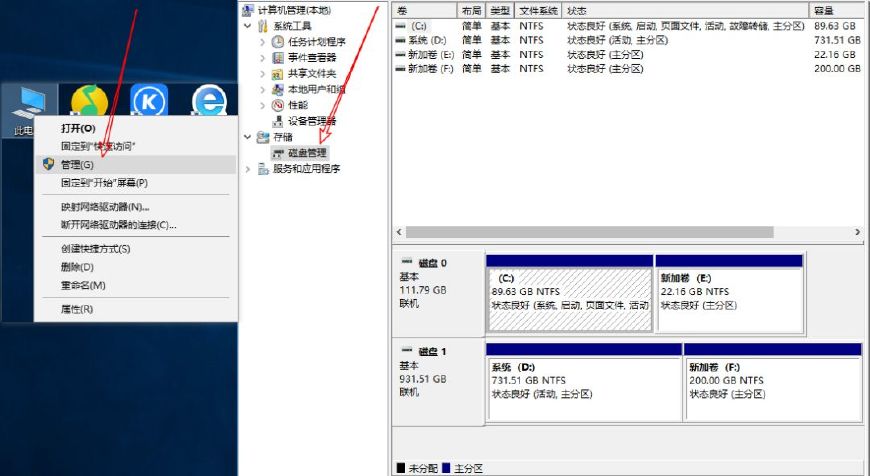Select the (C:) 89.63 GB NTFS partition block
The height and width of the screenshot is (476, 870).
[569, 294]
